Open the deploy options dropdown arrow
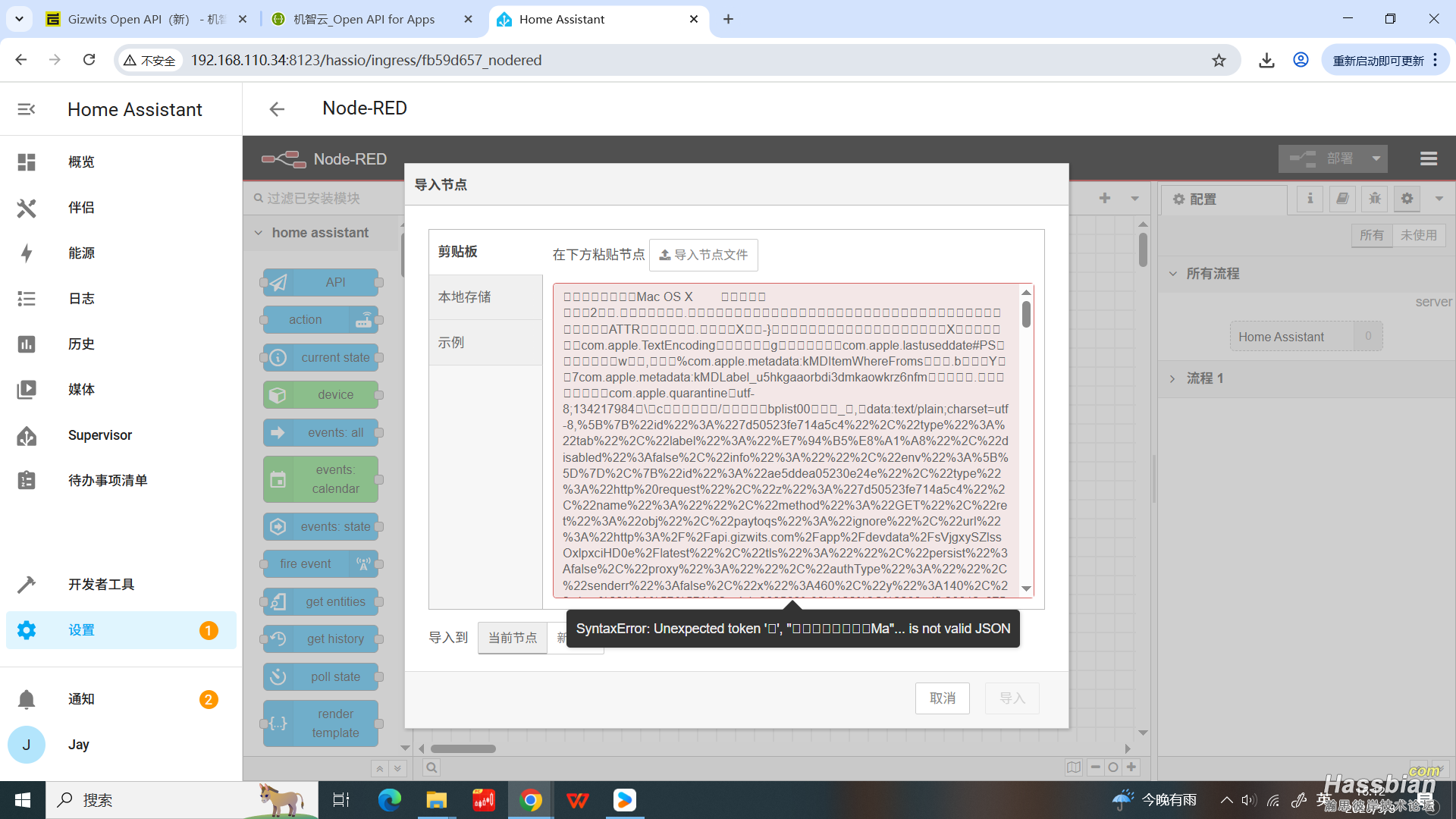 point(1376,158)
